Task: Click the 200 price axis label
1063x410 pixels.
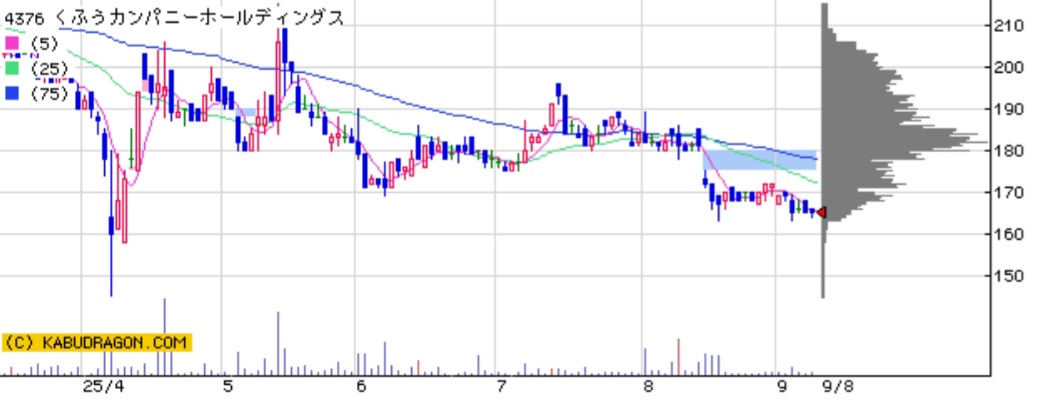Action: [x=1010, y=68]
